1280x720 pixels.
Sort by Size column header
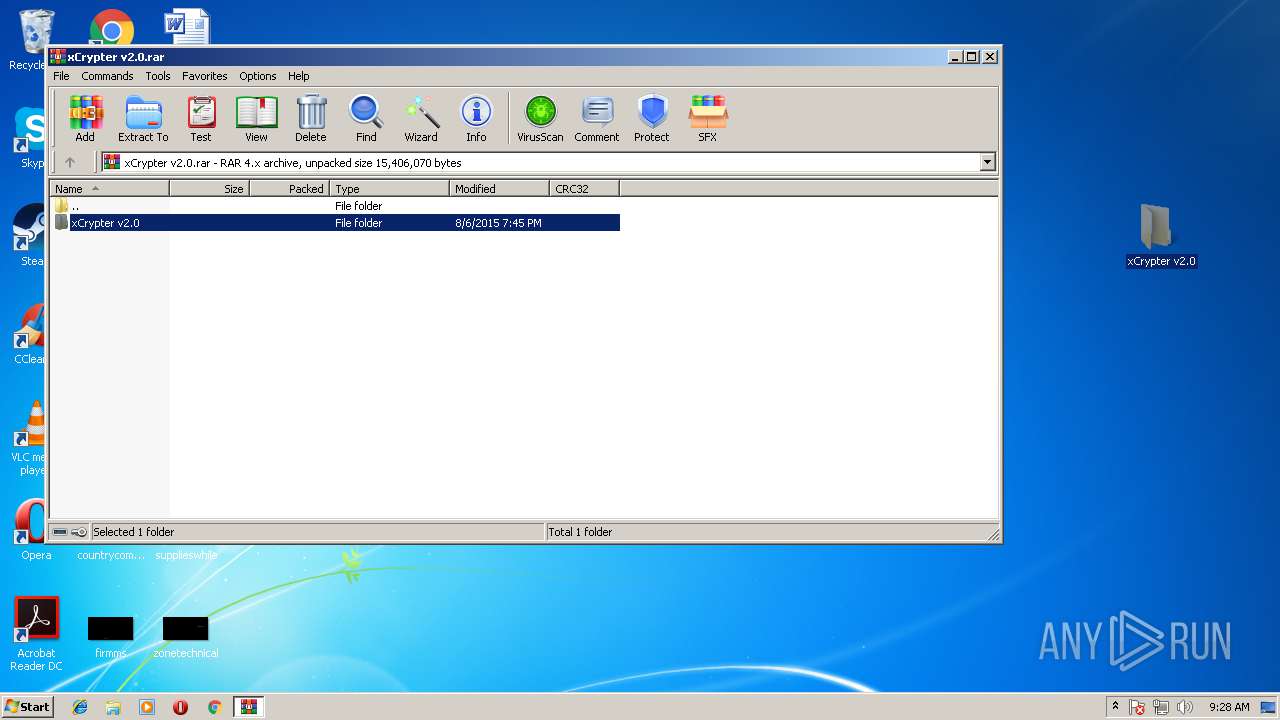tap(209, 188)
